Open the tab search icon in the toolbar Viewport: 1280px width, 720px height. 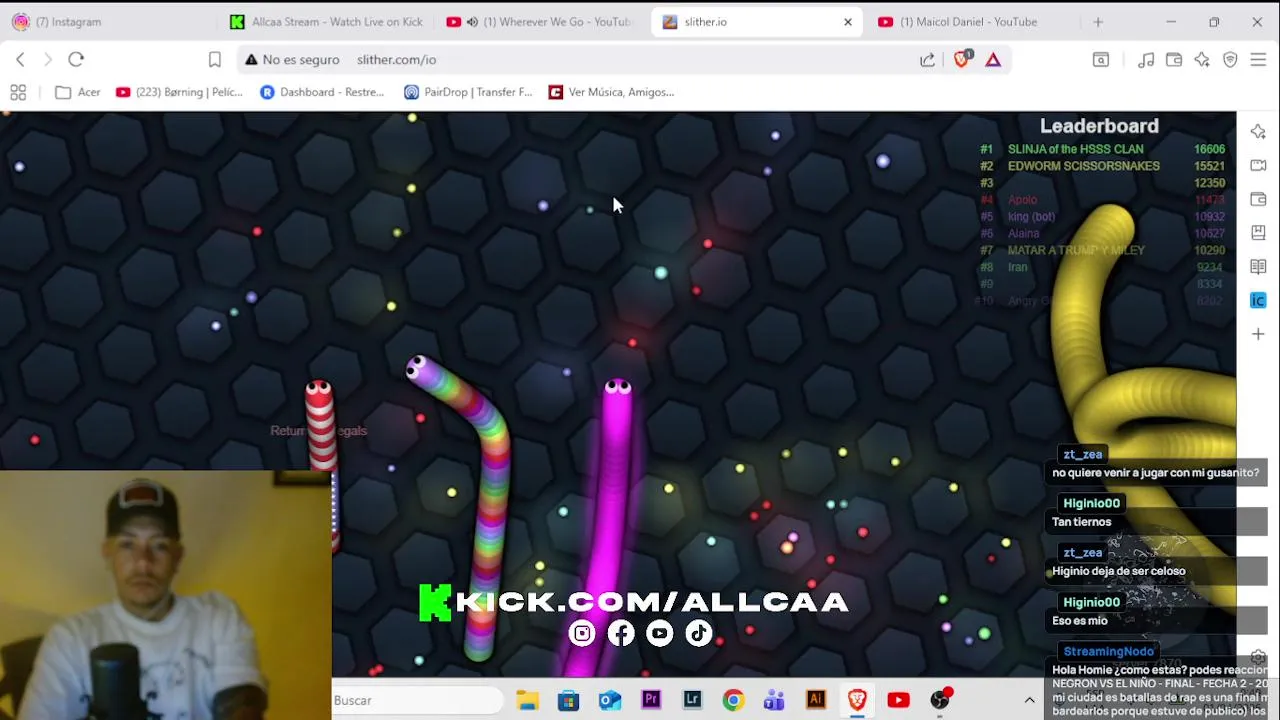pyautogui.click(x=1101, y=60)
